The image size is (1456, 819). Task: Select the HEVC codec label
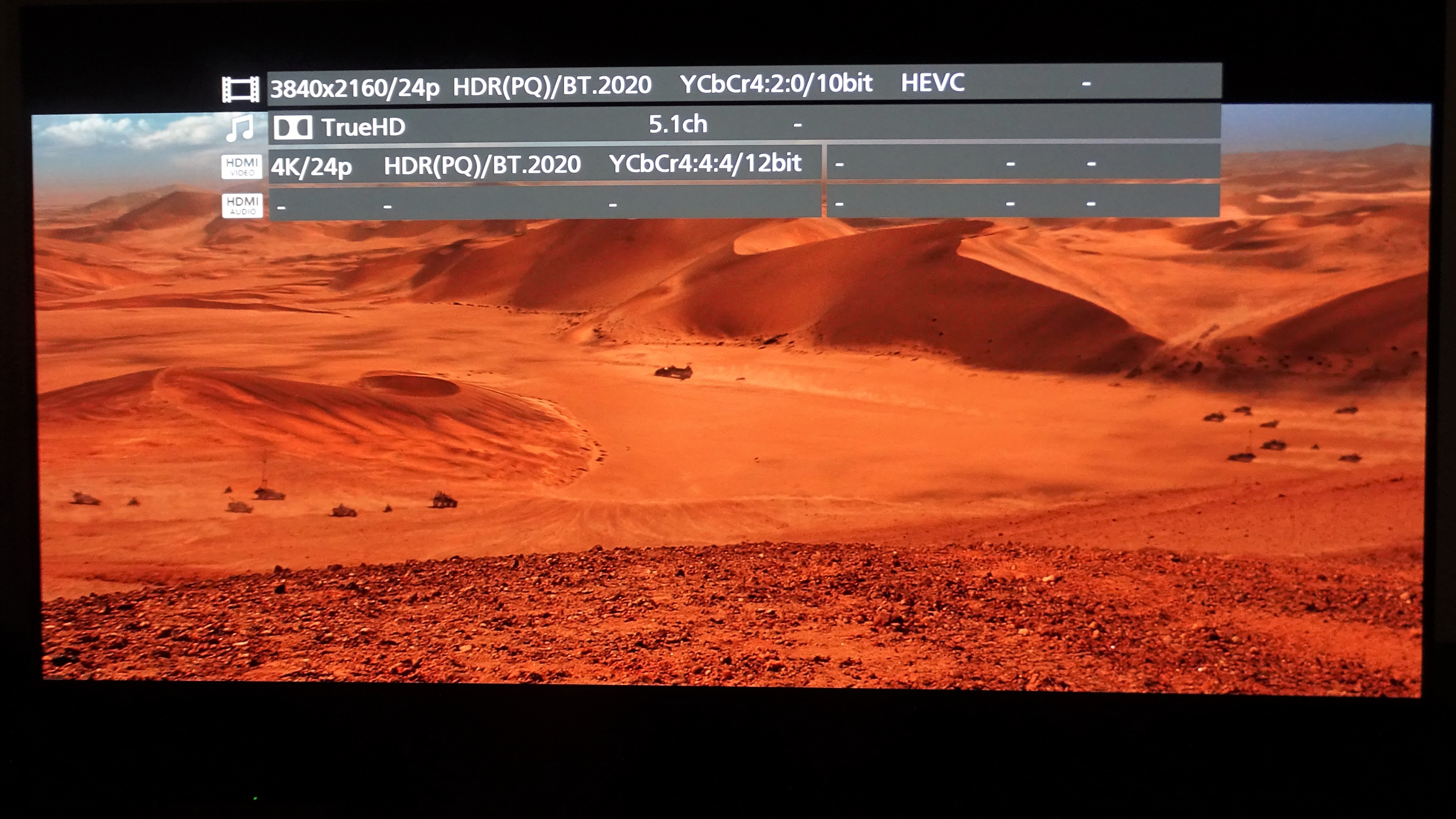click(x=933, y=82)
